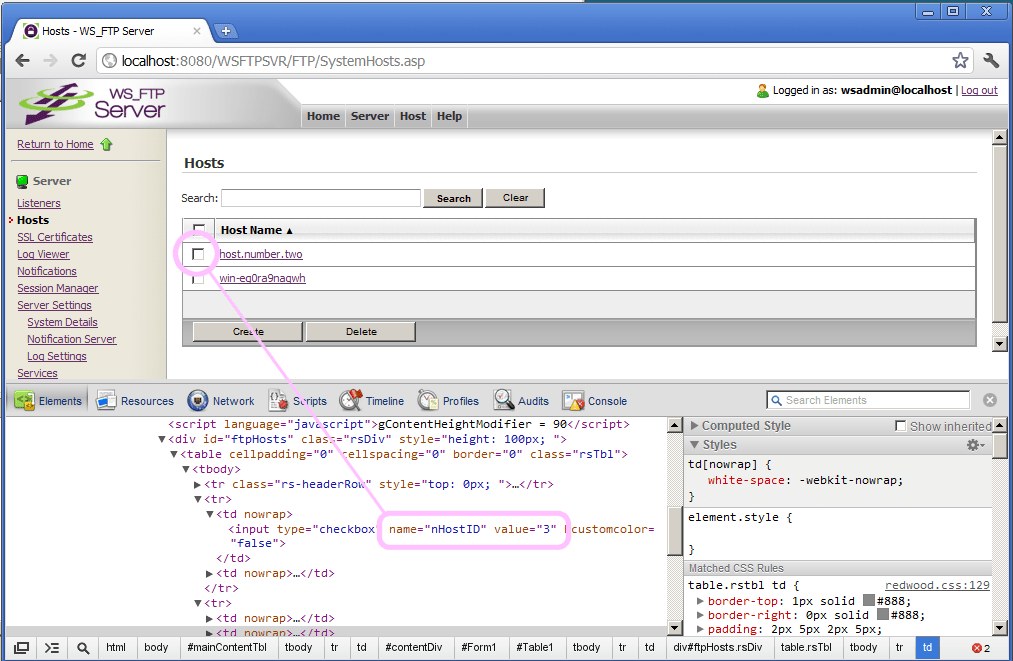Activate the magnifier element inspect tool
This screenshot has width=1013, height=661.
pyautogui.click(x=83, y=647)
